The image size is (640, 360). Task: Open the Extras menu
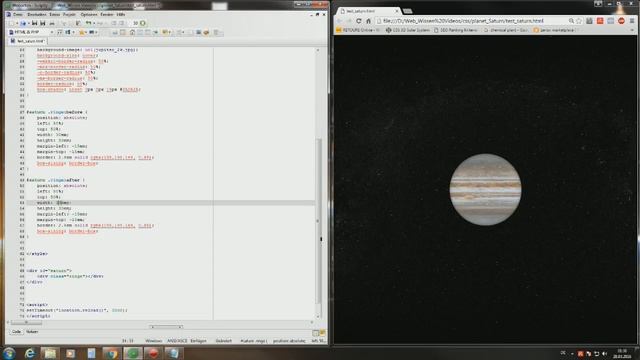54,14
